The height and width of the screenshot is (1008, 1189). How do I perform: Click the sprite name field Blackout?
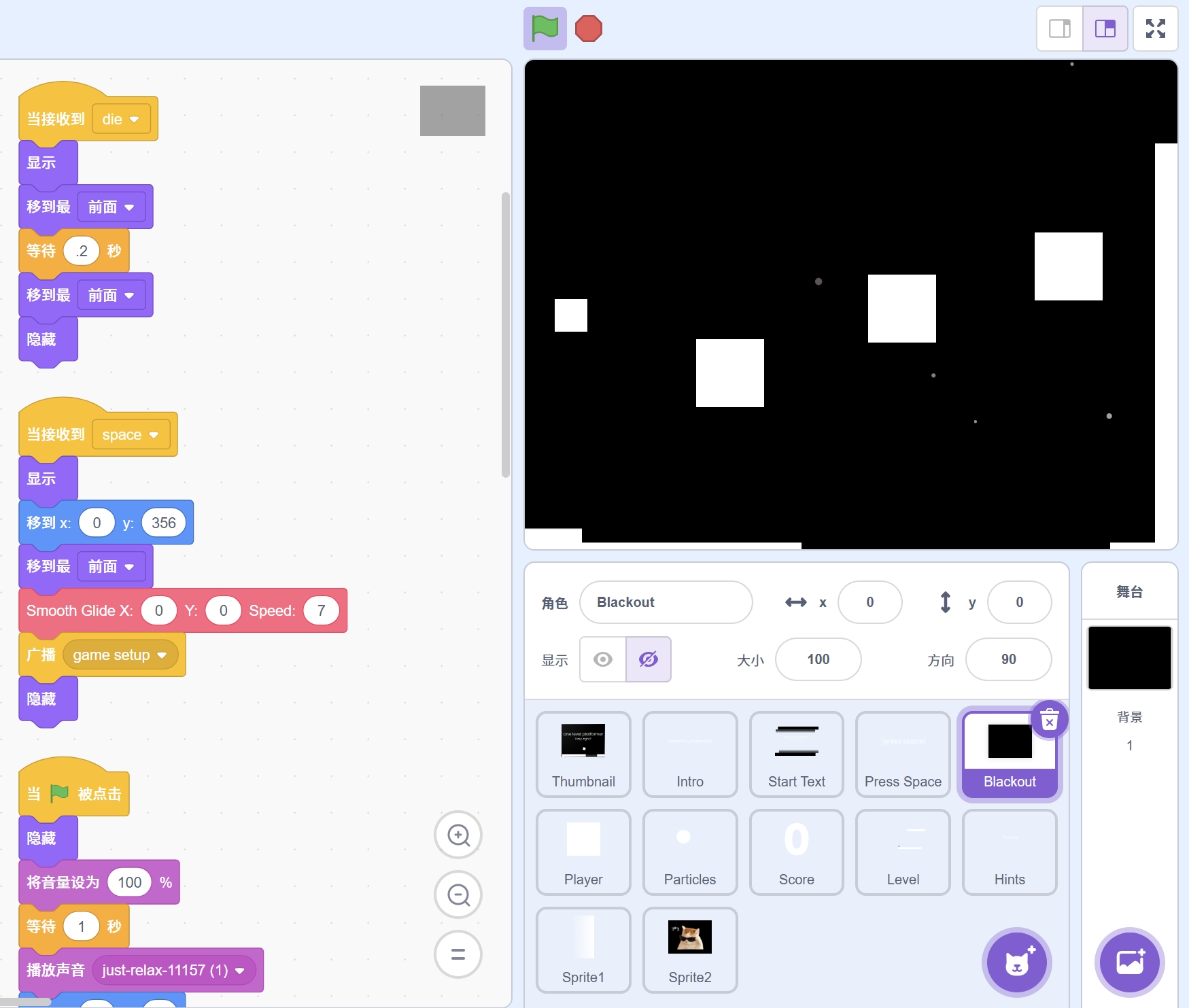(x=666, y=602)
